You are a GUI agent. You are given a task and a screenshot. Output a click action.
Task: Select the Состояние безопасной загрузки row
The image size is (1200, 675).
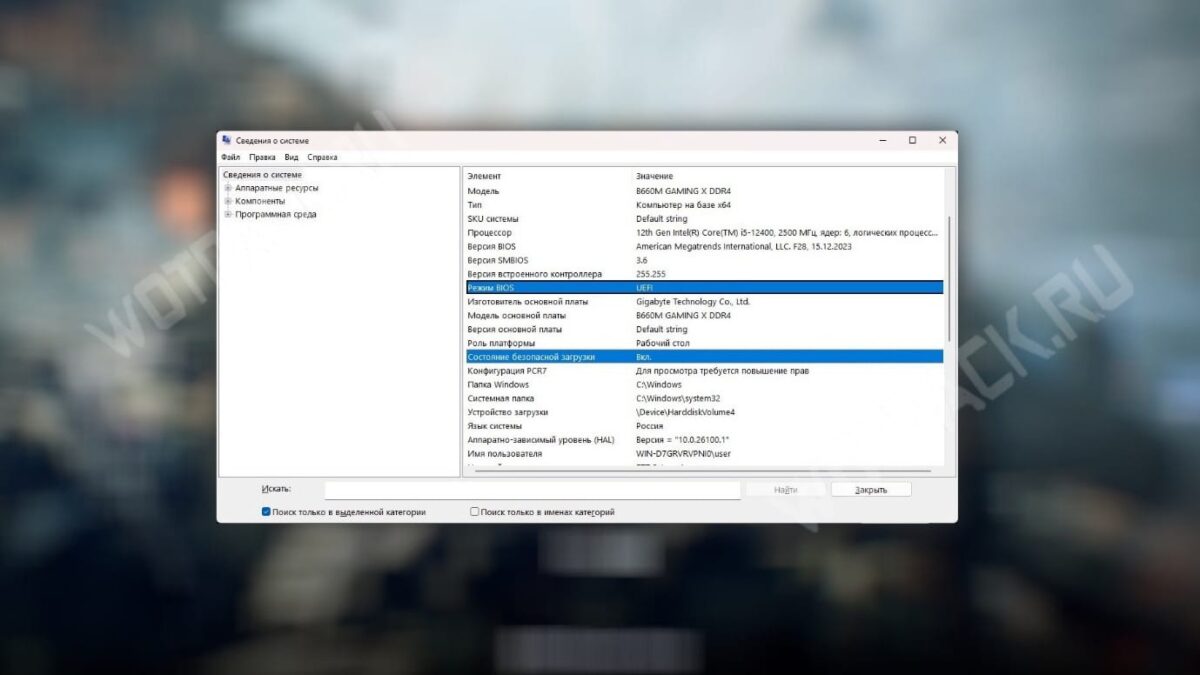point(703,356)
